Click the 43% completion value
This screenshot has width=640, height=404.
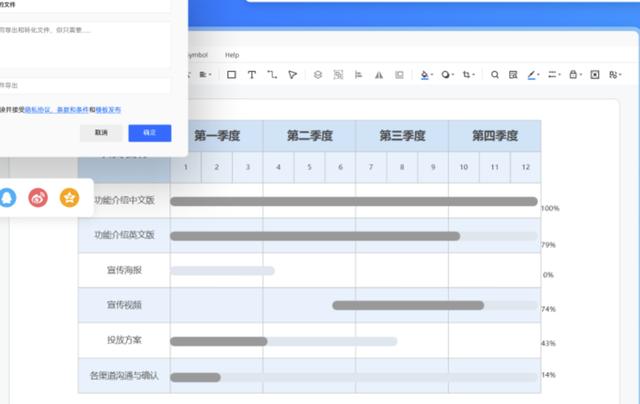(x=548, y=344)
